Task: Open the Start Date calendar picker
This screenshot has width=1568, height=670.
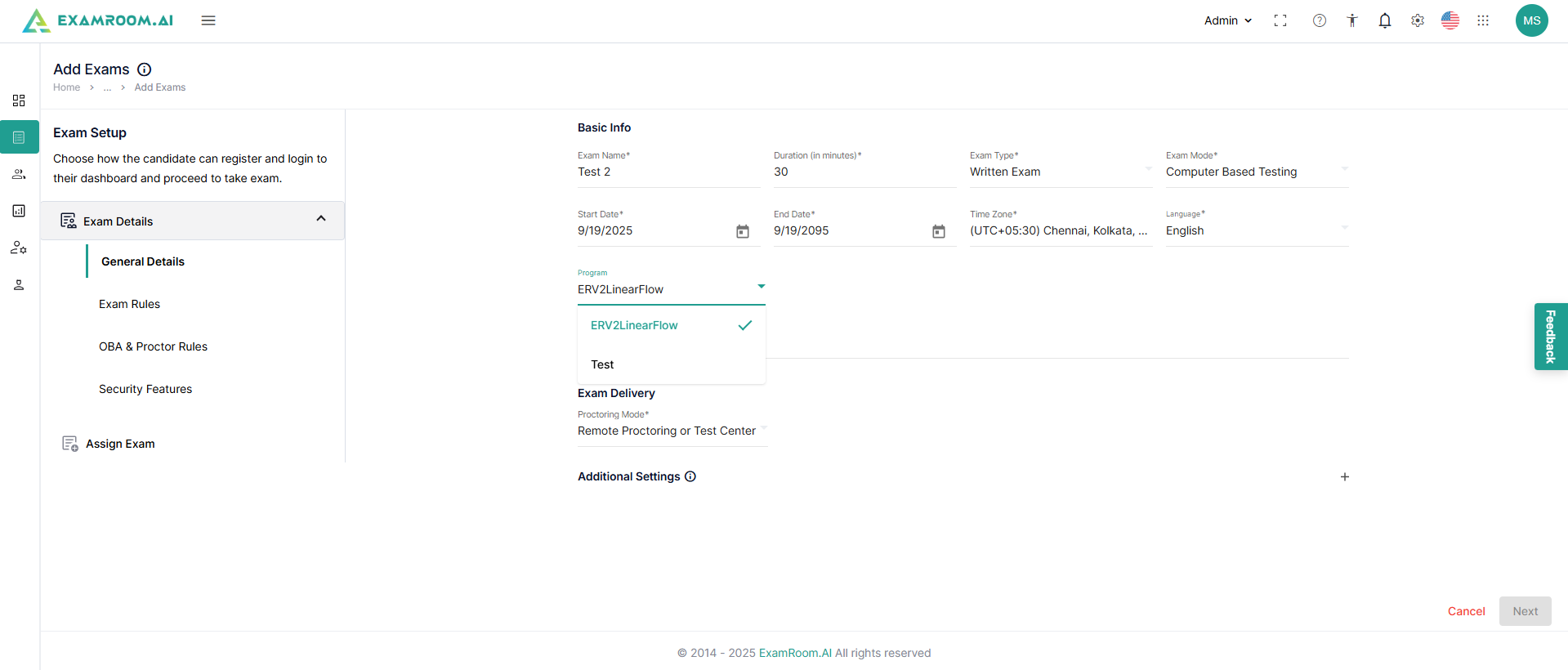Action: coord(743,231)
